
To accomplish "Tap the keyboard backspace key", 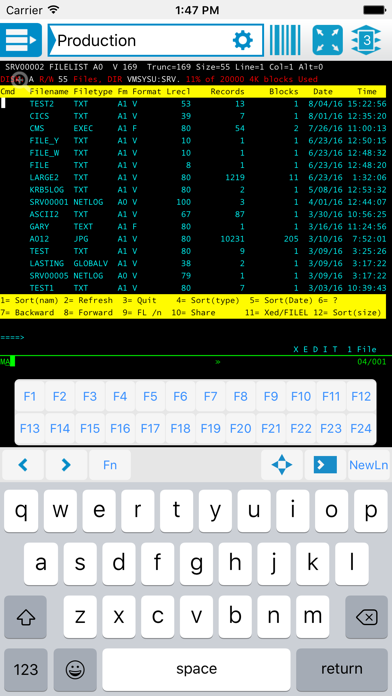I will pyautogui.click(x=366, y=617).
